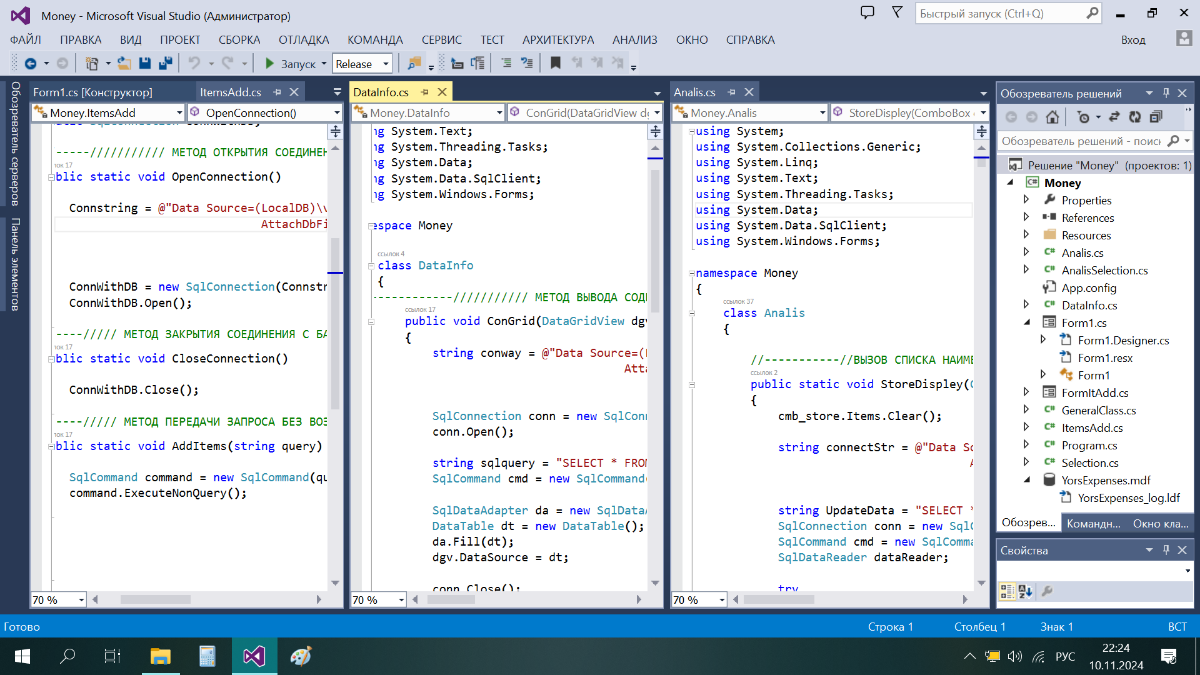Select GeneralClass.cs in Solution Explorer

(x=1099, y=410)
